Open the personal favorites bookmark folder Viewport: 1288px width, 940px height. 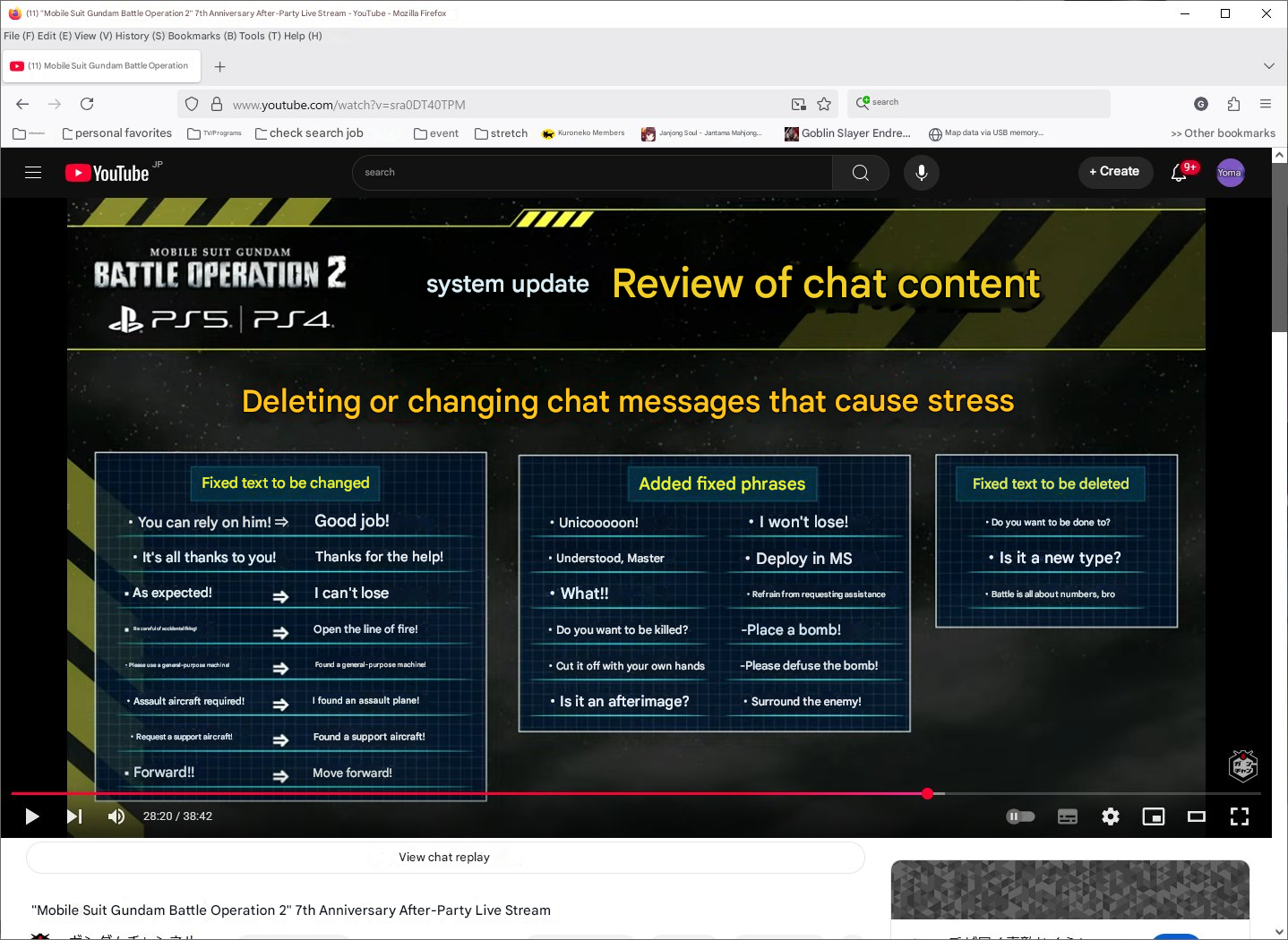pos(116,133)
